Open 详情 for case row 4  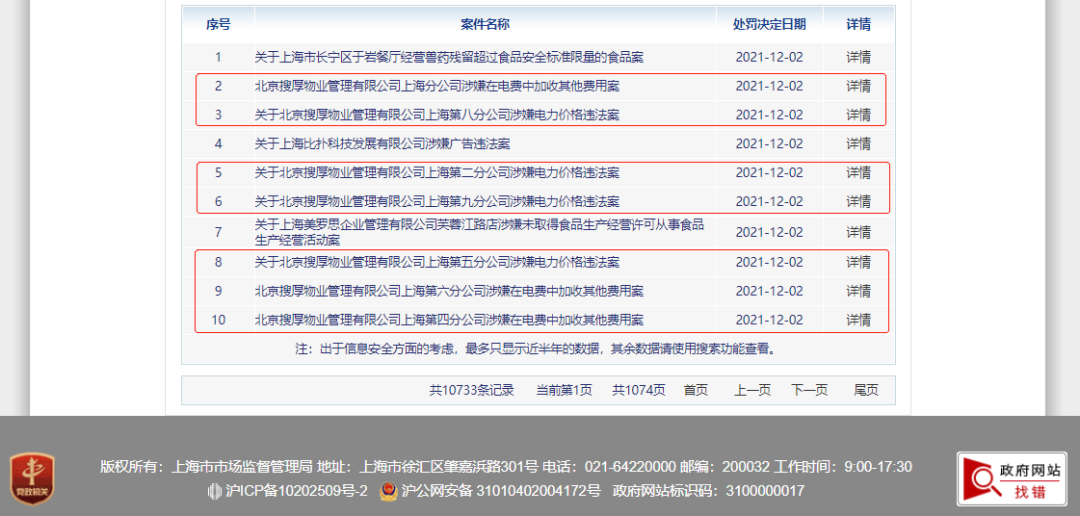coord(858,144)
